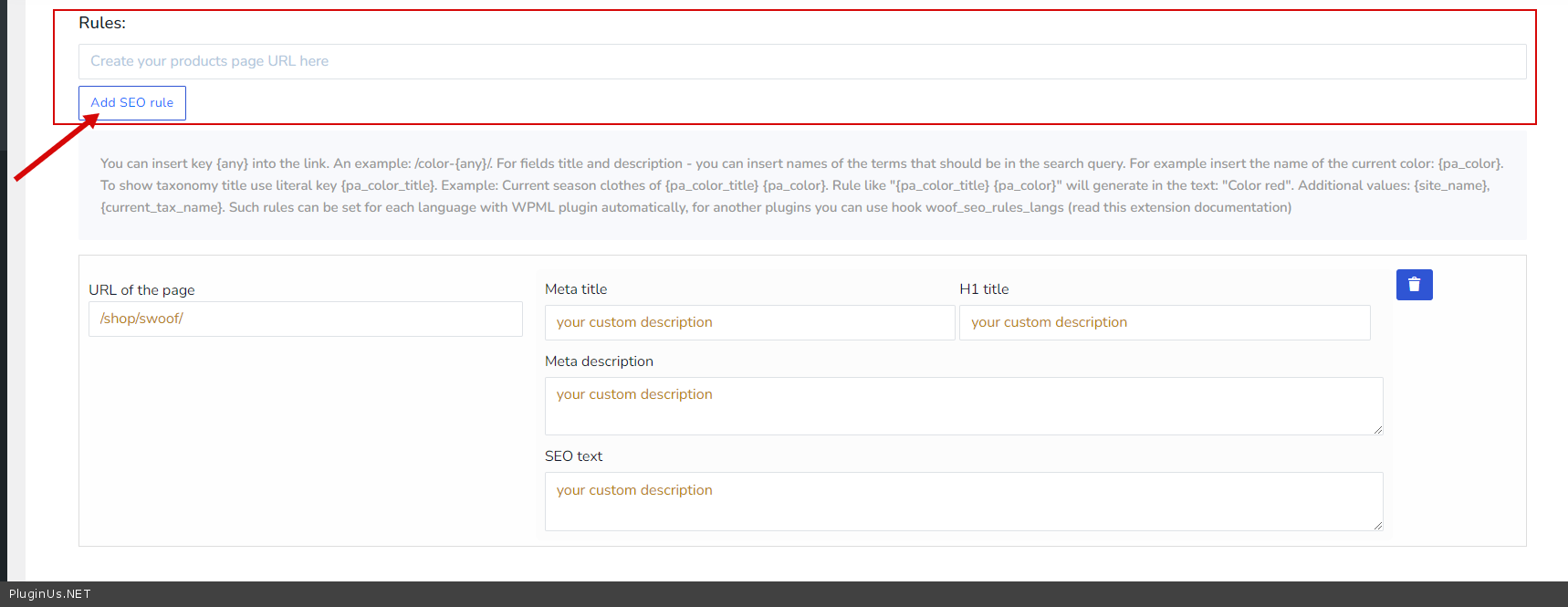
Task: Click the 'Rules:' section heading
Action: [x=102, y=24]
